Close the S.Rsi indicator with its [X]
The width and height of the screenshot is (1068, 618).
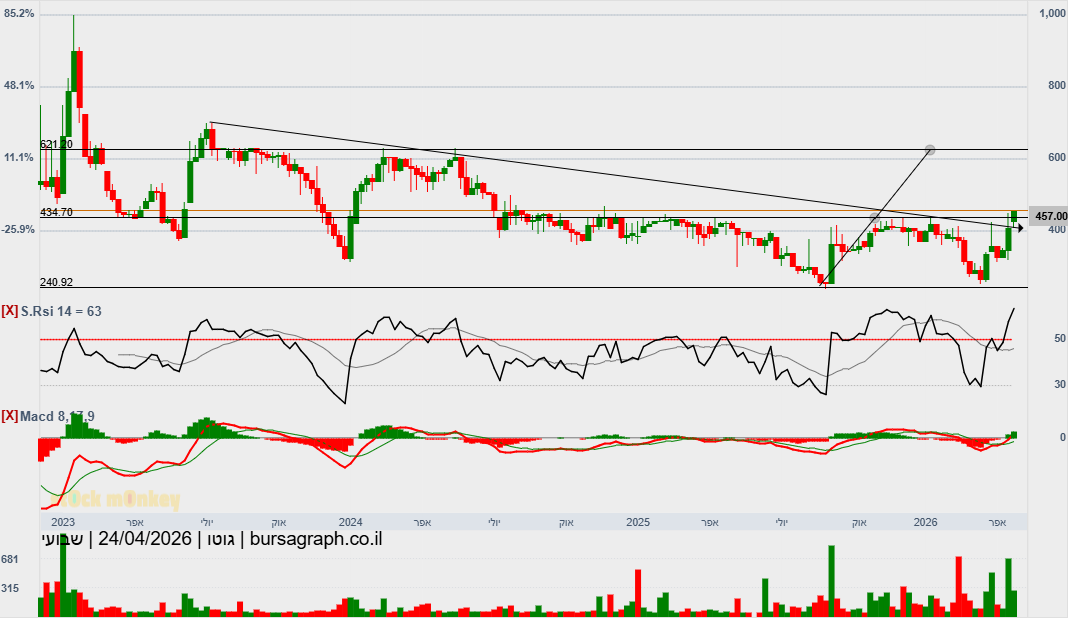(x=10, y=311)
